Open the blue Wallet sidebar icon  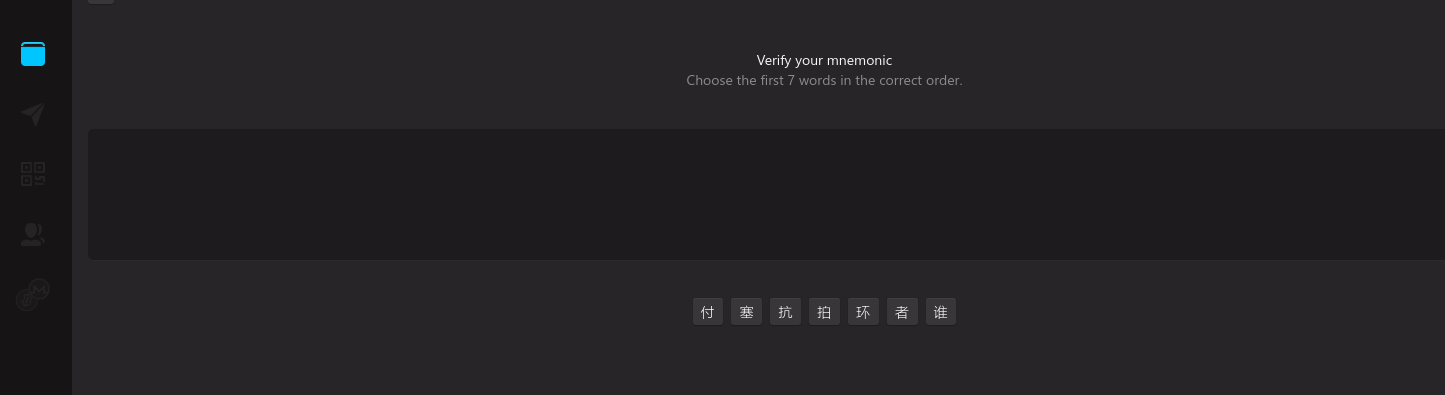pos(33,54)
